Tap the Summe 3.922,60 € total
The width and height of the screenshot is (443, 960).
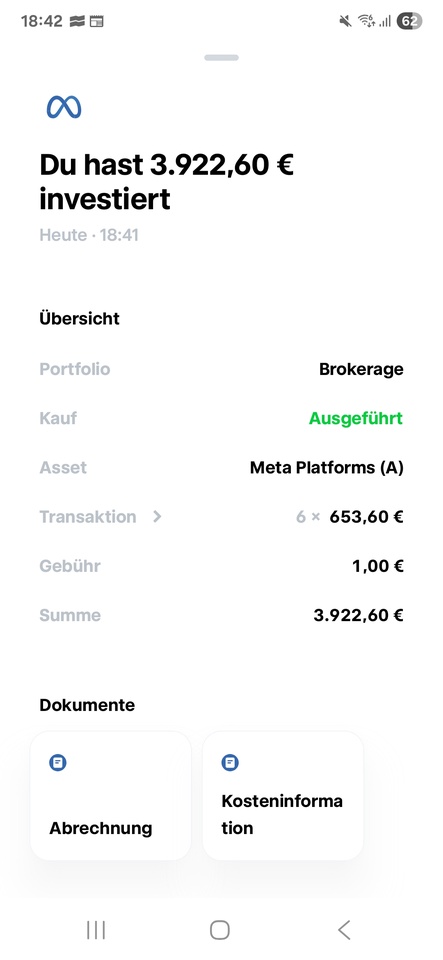359,615
